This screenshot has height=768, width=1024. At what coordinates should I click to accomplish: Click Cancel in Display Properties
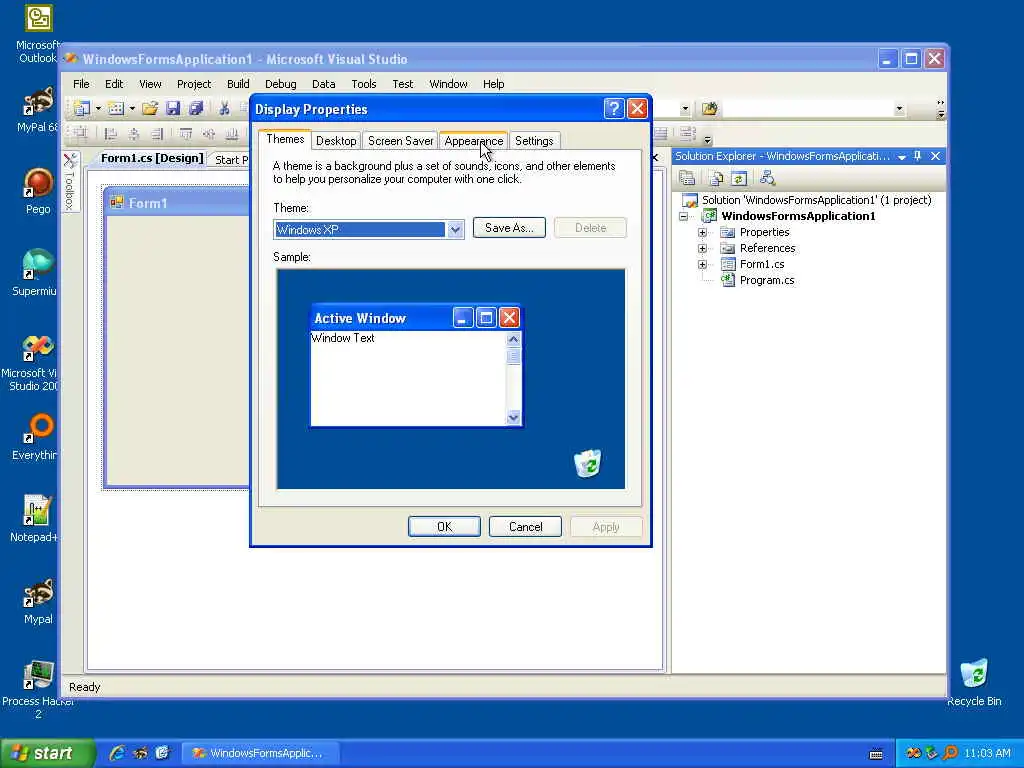pos(525,526)
